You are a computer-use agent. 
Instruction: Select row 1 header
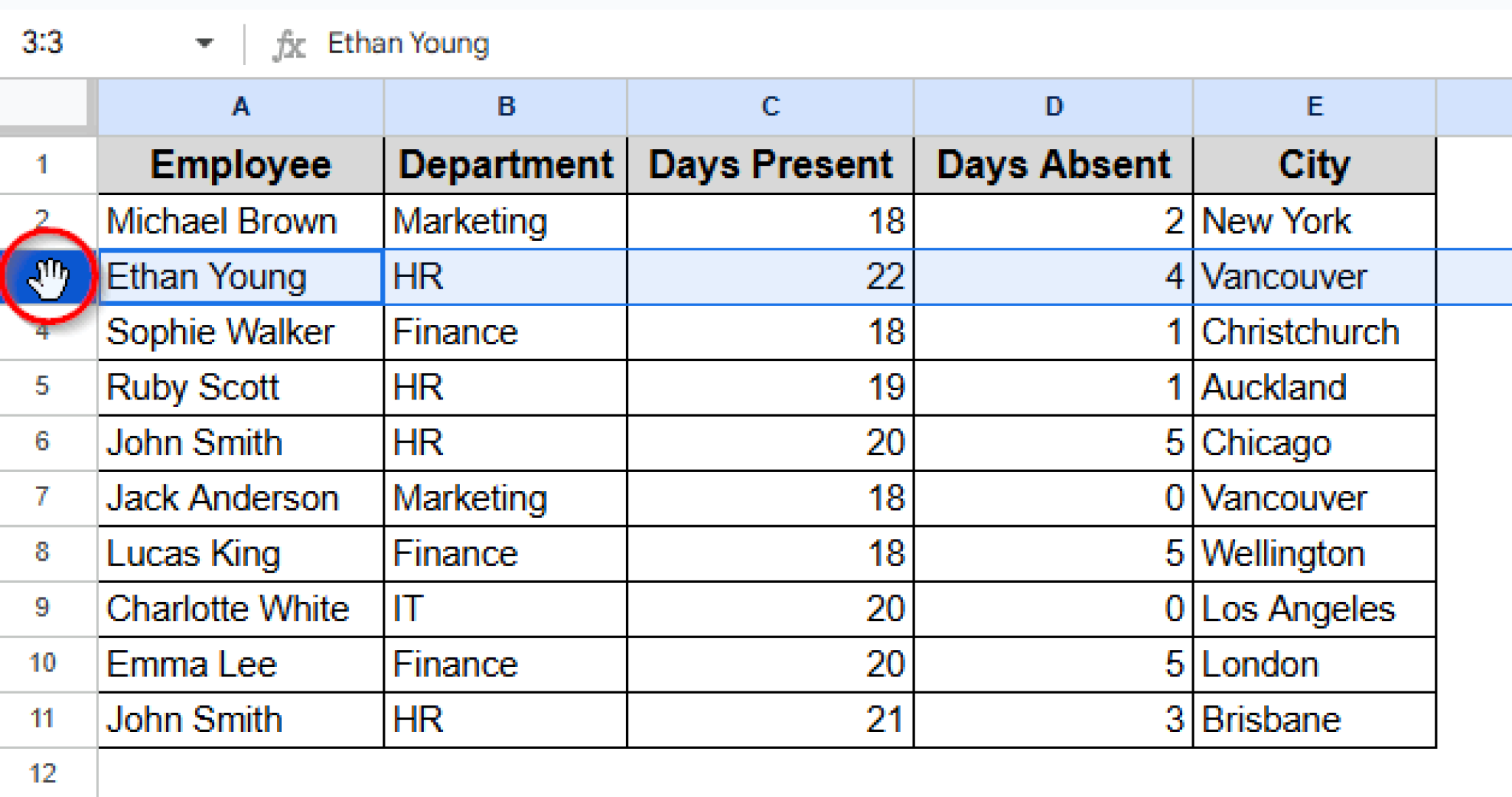43,165
